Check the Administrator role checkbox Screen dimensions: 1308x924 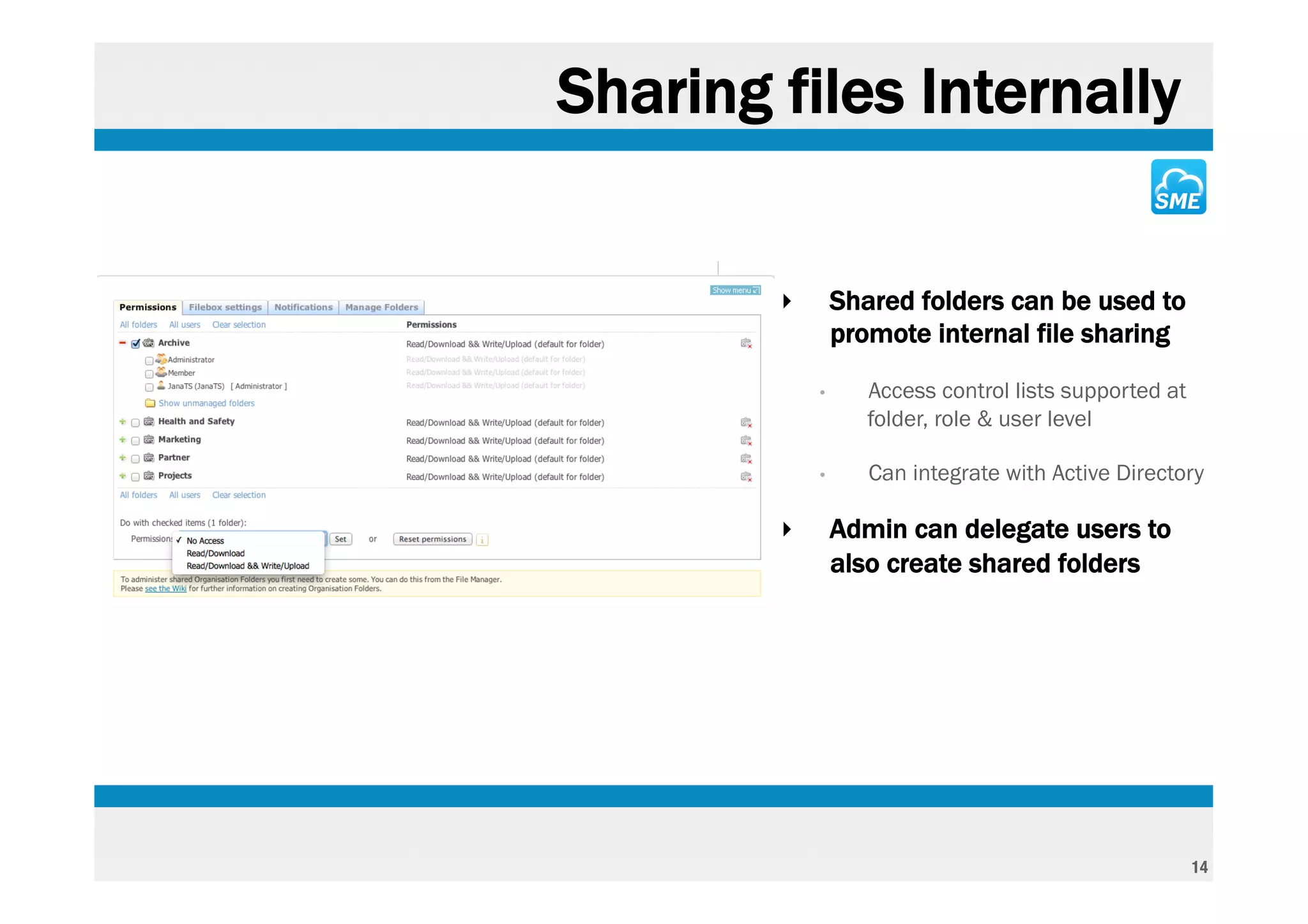tap(149, 361)
